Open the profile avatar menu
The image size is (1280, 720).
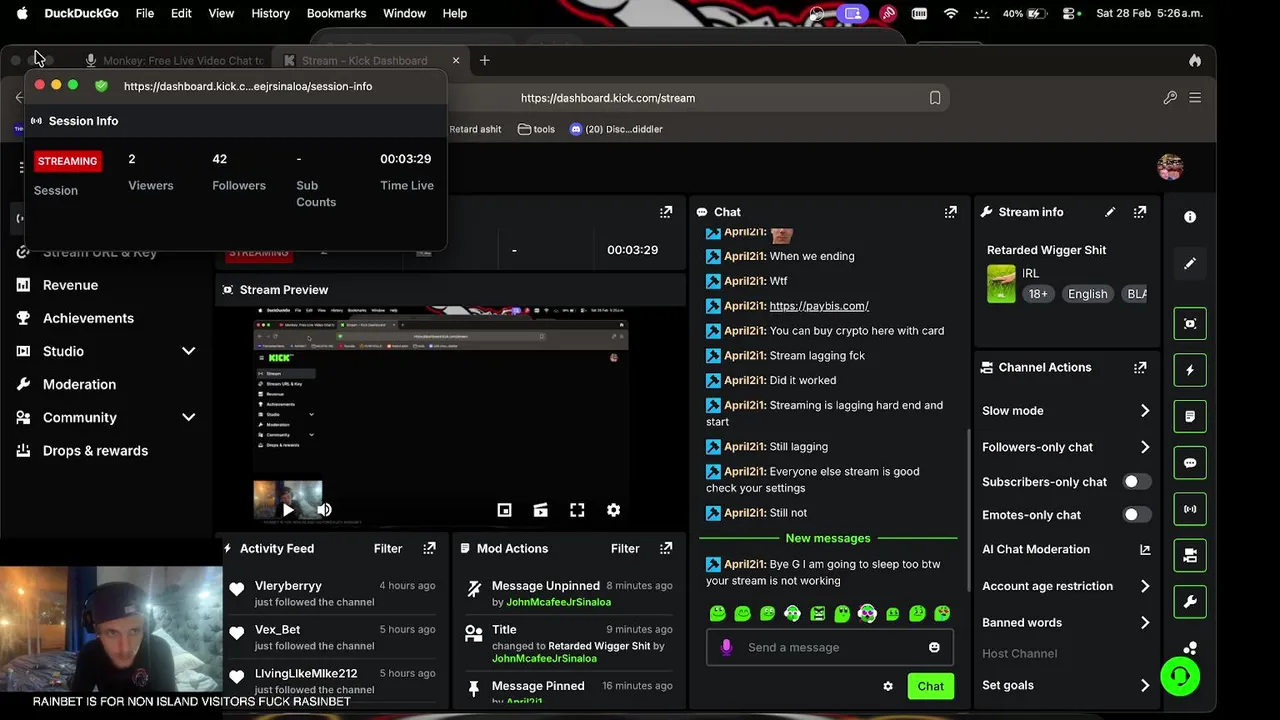coord(1170,167)
